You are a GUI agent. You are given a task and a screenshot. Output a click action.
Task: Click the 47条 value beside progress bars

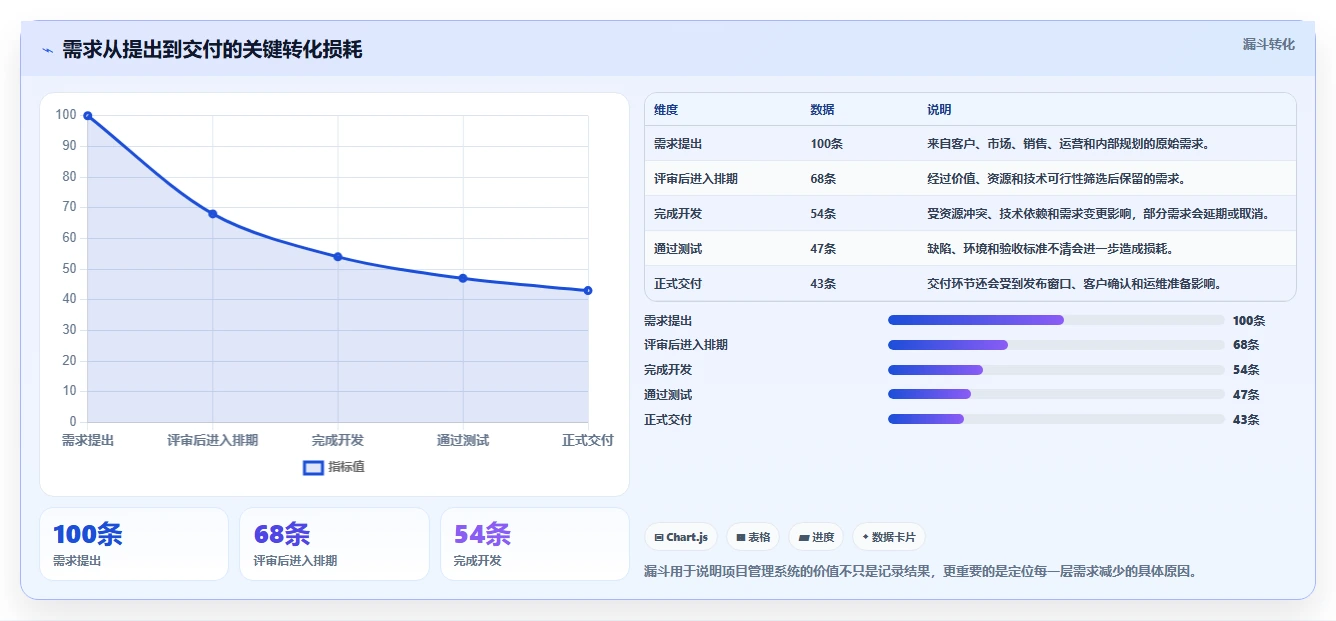[x=1246, y=395]
